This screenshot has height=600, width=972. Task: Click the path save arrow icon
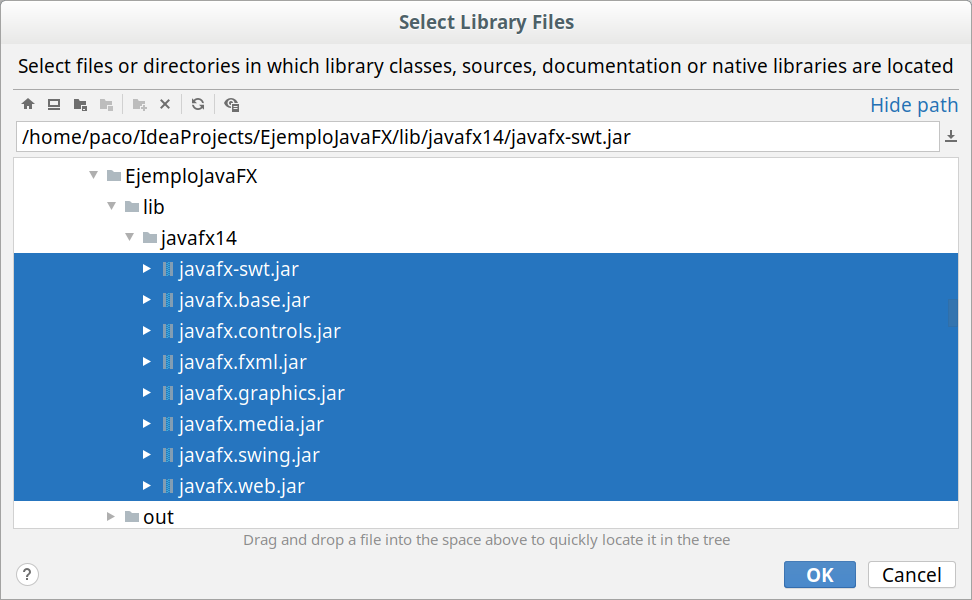pyautogui.click(x=951, y=136)
